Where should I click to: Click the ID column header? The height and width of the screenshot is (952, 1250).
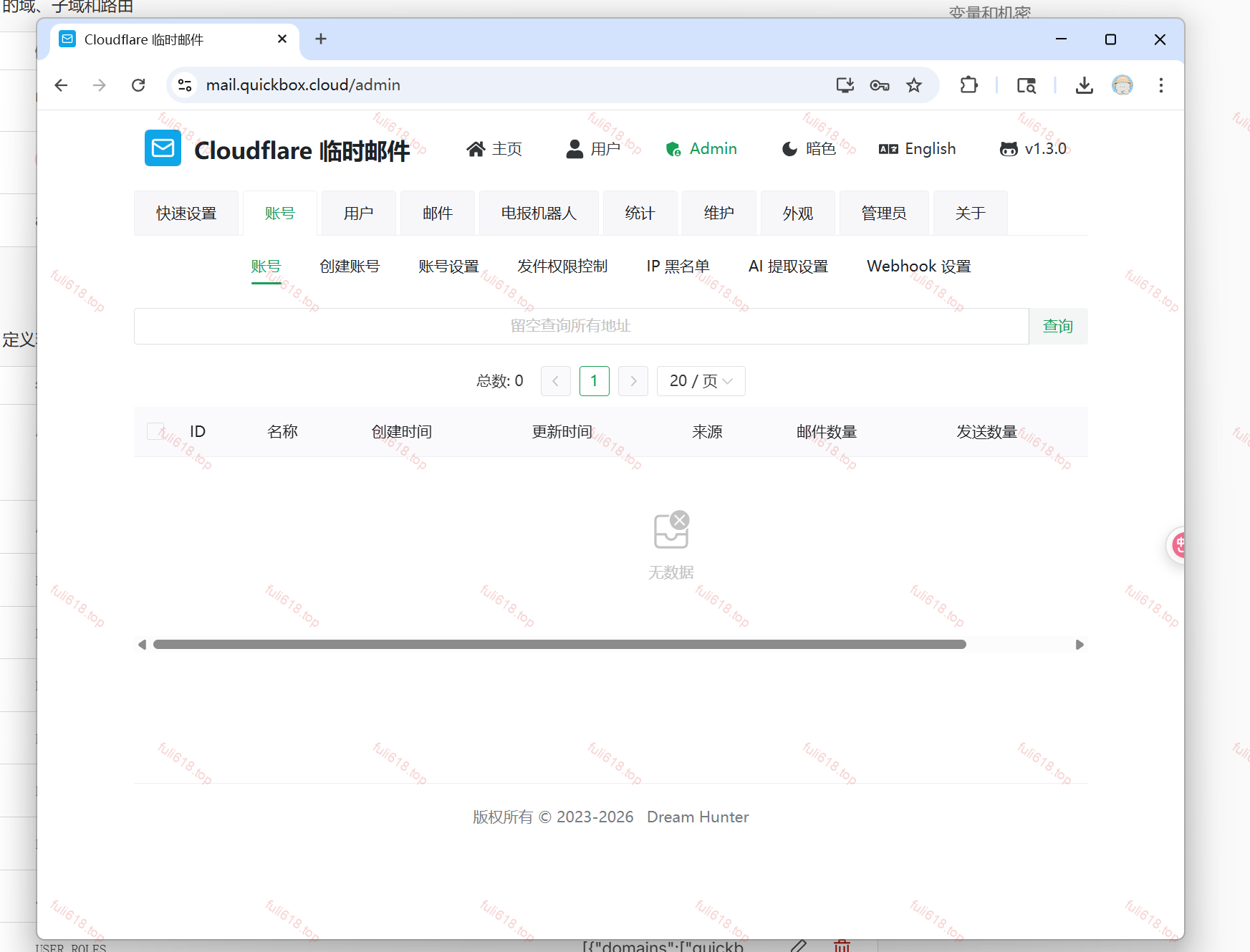pyautogui.click(x=198, y=432)
